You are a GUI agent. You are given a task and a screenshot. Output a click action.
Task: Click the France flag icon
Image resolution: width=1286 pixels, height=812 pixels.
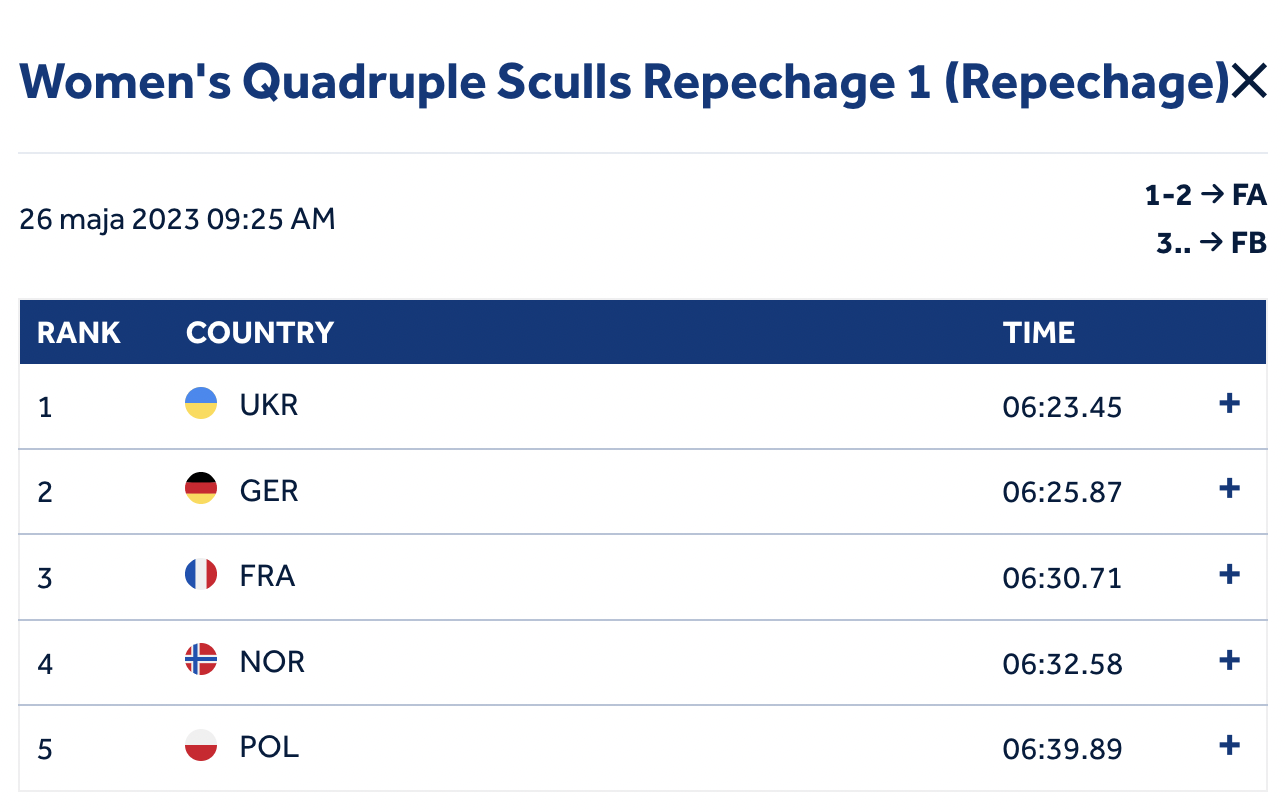201,574
